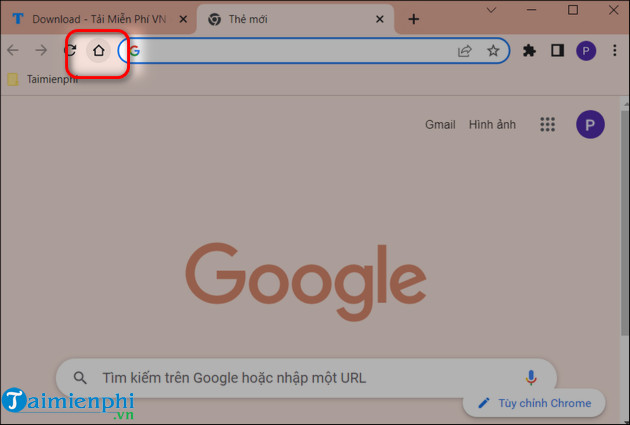
Task: Open the toolbar profile avatar P
Action: (x=586, y=51)
